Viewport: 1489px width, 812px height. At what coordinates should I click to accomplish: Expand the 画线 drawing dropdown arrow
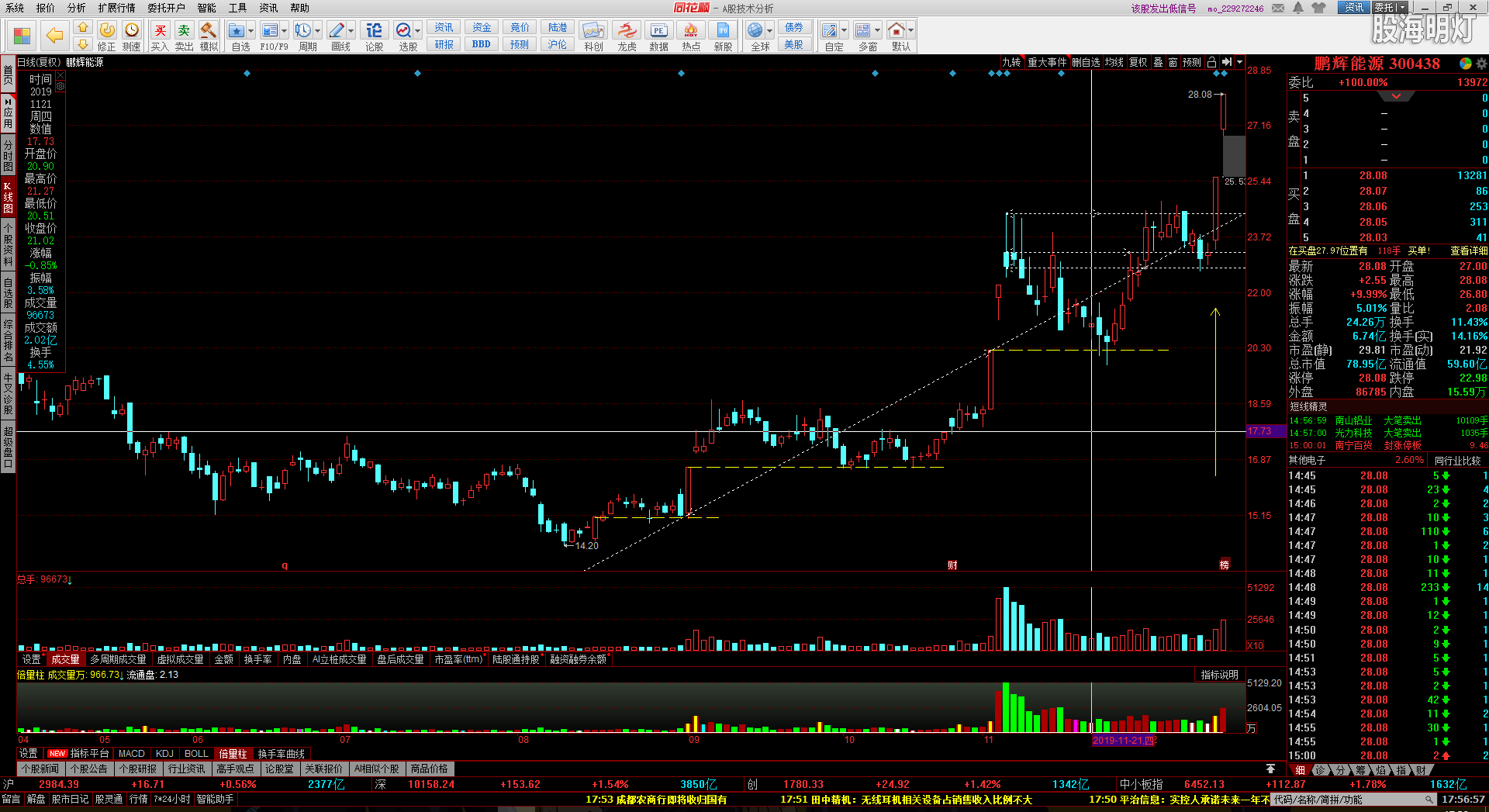[351, 31]
